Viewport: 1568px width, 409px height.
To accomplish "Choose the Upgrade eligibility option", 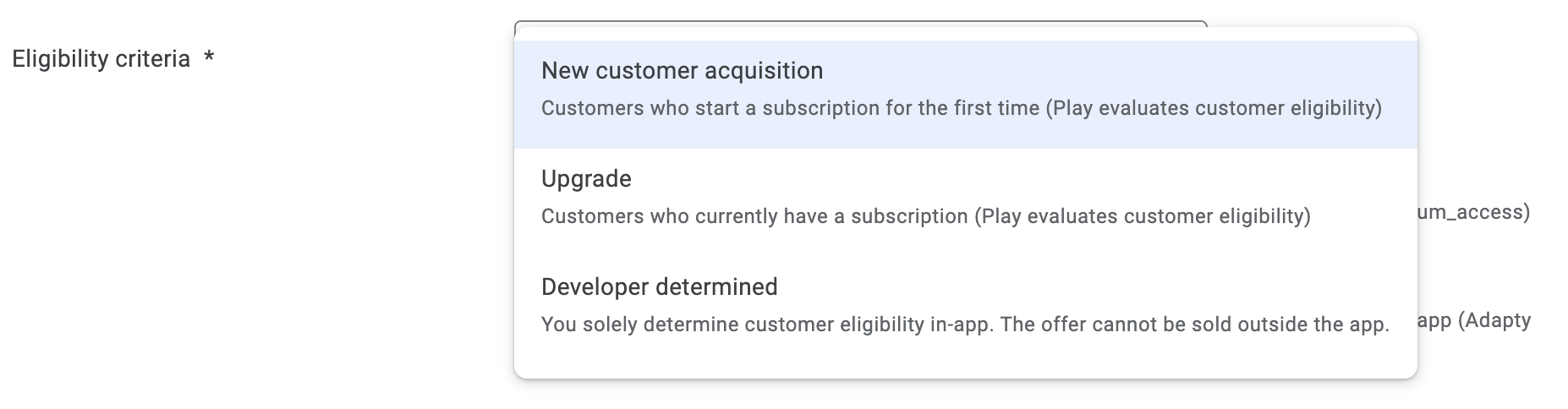I will coord(965,203).
